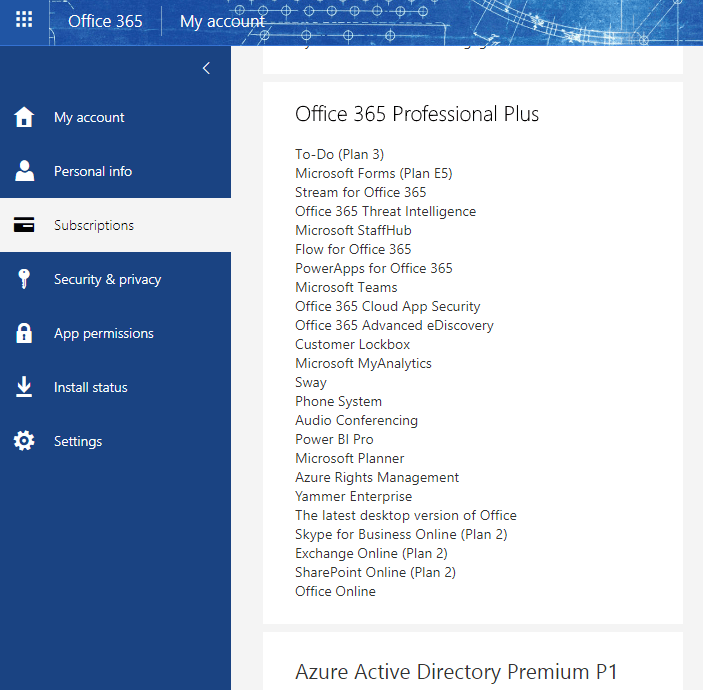View Install status page

115,387
